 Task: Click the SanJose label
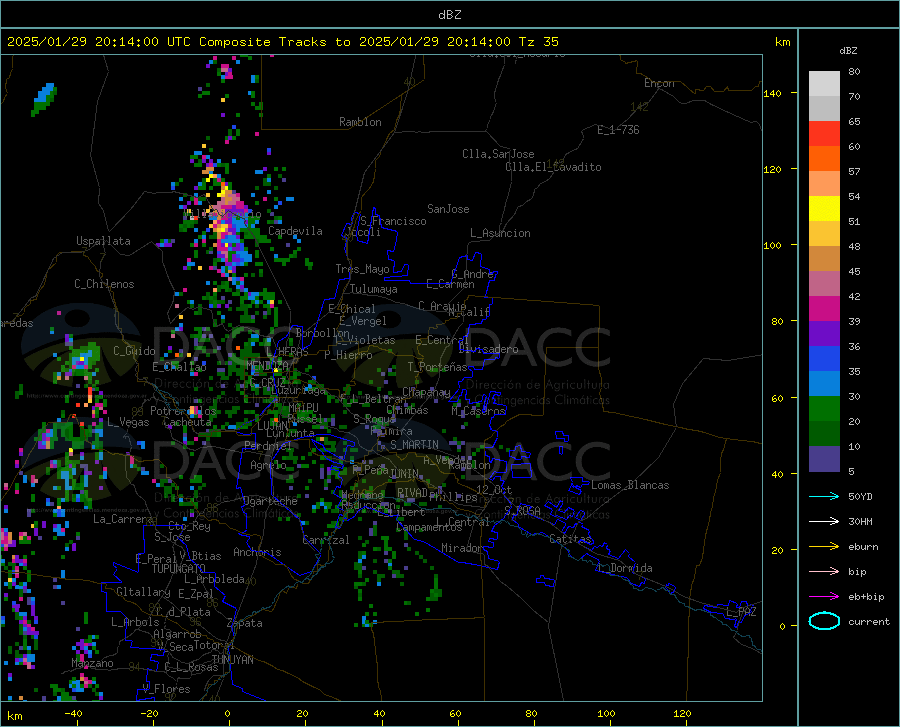tap(448, 209)
